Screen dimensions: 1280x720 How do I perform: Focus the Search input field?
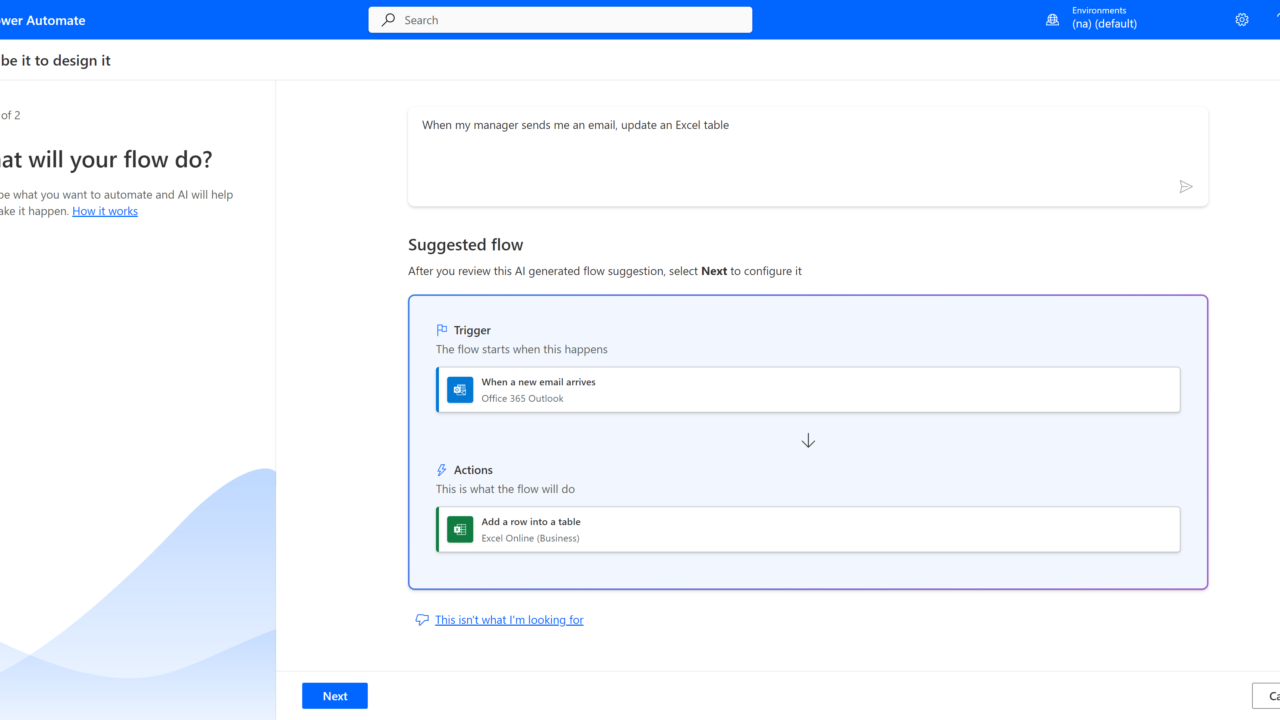570,20
